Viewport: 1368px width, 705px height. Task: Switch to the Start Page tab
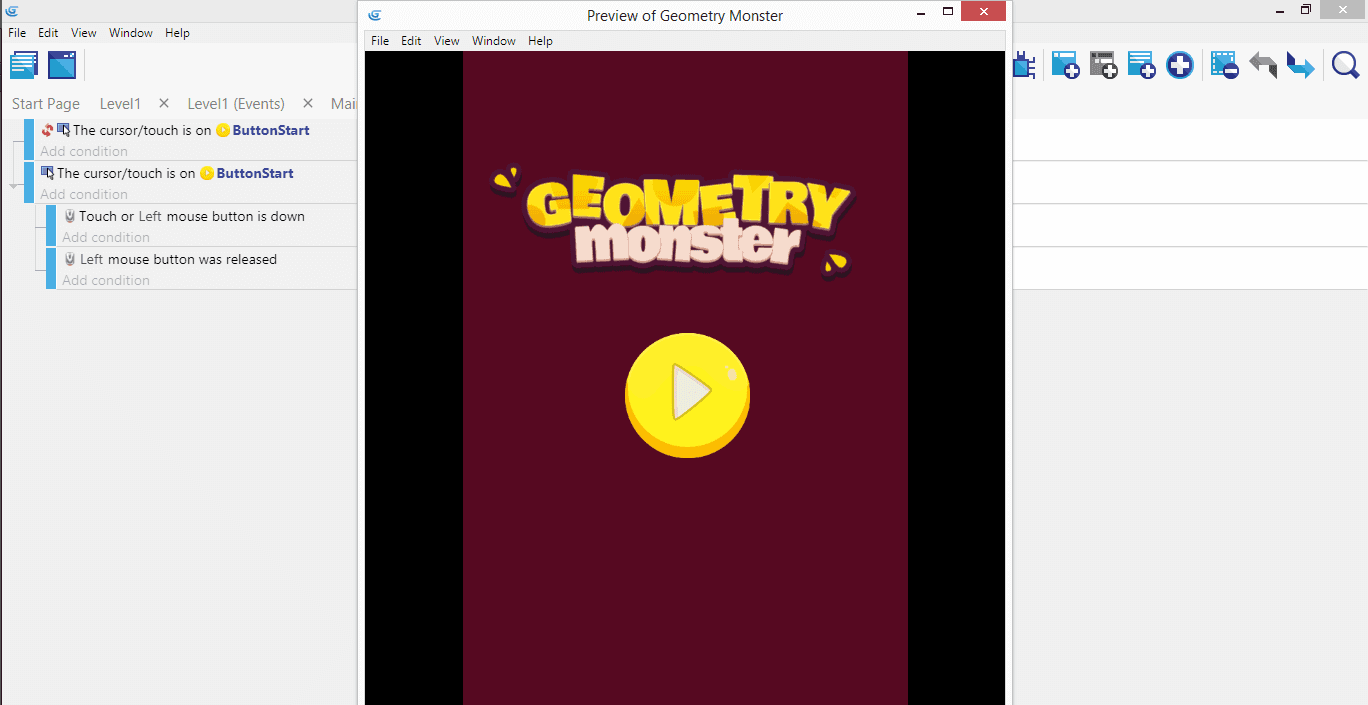pos(46,104)
